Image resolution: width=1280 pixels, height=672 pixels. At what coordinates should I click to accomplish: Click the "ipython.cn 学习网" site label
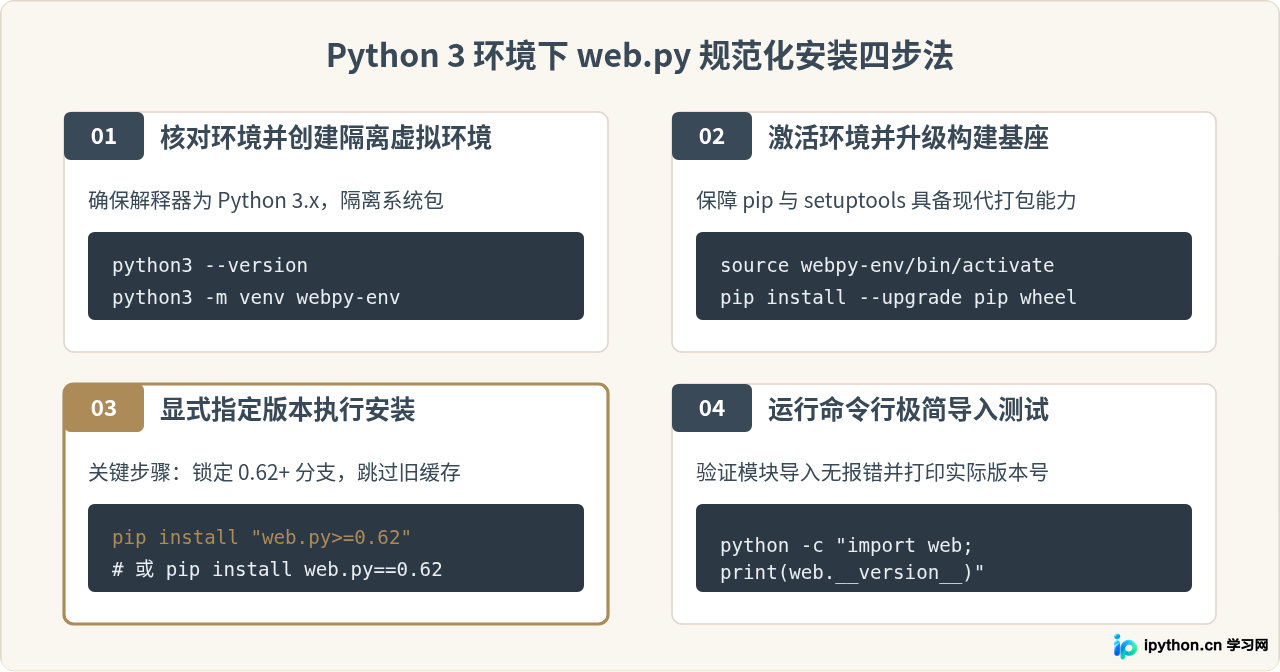pyautogui.click(x=1206, y=645)
